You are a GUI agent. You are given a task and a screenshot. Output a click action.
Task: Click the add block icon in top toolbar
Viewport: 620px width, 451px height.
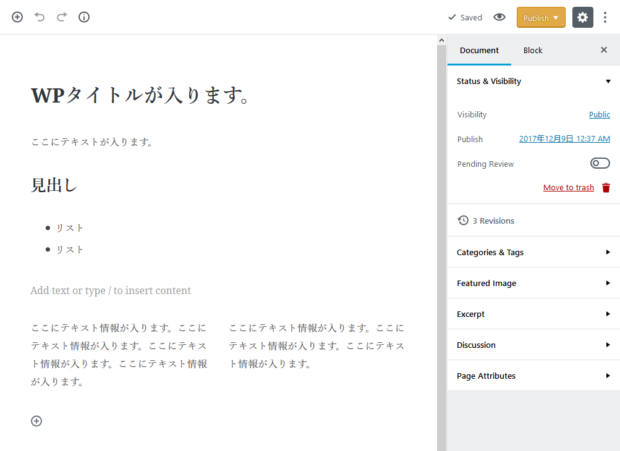(x=17, y=17)
